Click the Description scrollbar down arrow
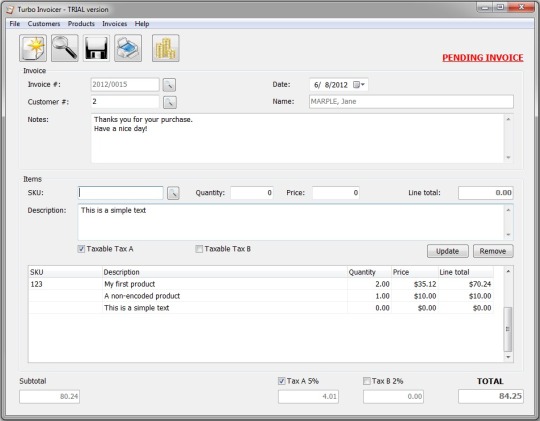540x421 pixels. (508, 235)
